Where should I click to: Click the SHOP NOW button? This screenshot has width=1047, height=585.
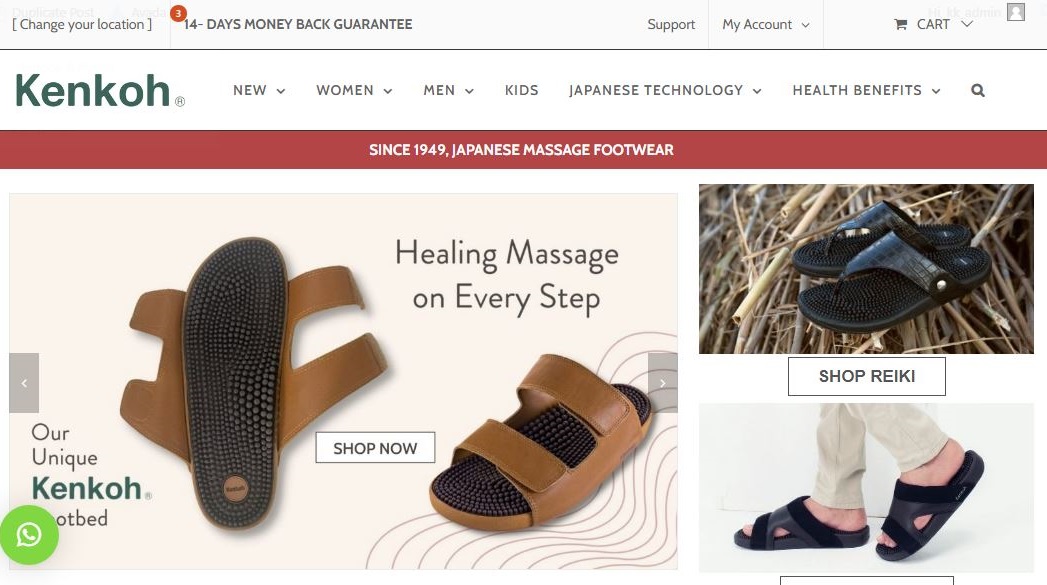coord(375,448)
